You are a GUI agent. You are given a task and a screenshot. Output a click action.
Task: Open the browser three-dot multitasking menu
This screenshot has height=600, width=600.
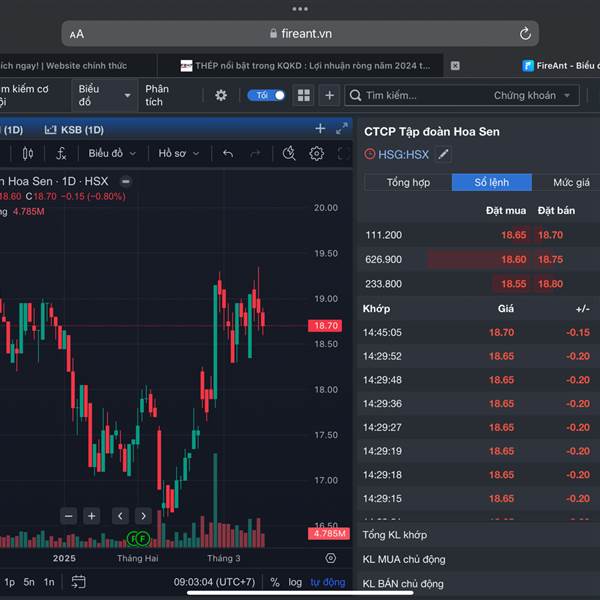click(x=300, y=9)
